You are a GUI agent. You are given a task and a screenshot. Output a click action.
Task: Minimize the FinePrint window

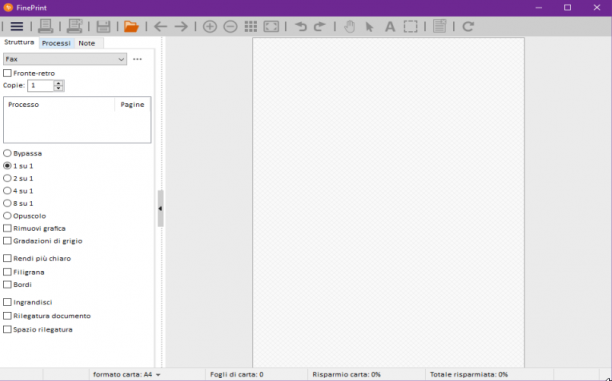(x=539, y=7)
